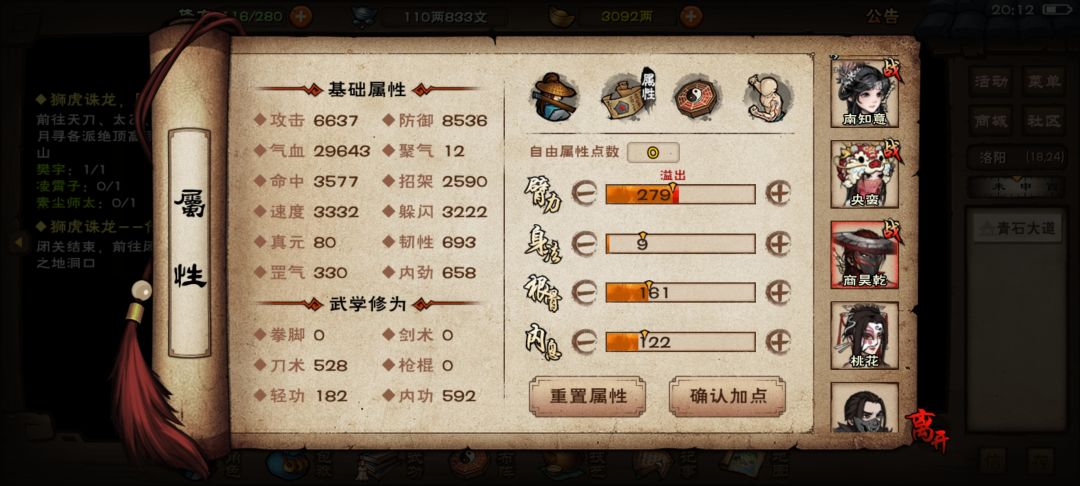Increase 内息 with its plus button
The width and height of the screenshot is (1080, 486).
[x=778, y=341]
